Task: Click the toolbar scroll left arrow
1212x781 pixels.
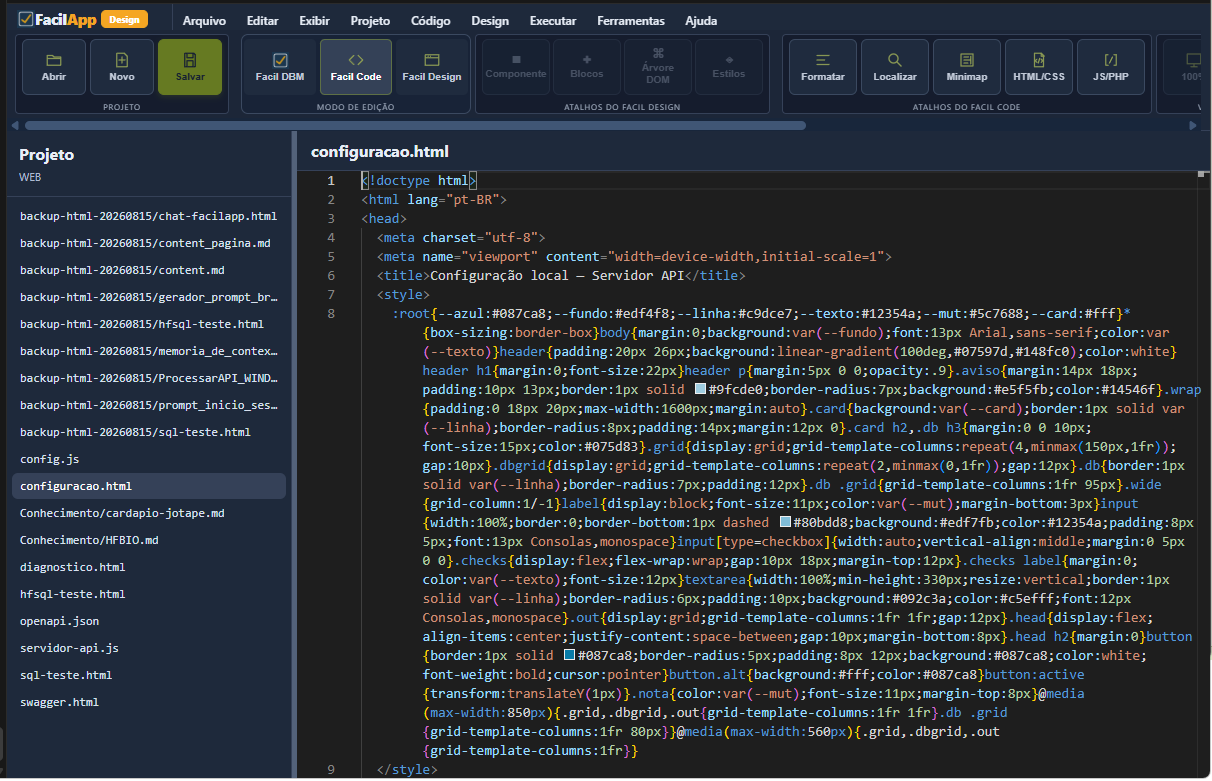Action: click(x=15, y=126)
